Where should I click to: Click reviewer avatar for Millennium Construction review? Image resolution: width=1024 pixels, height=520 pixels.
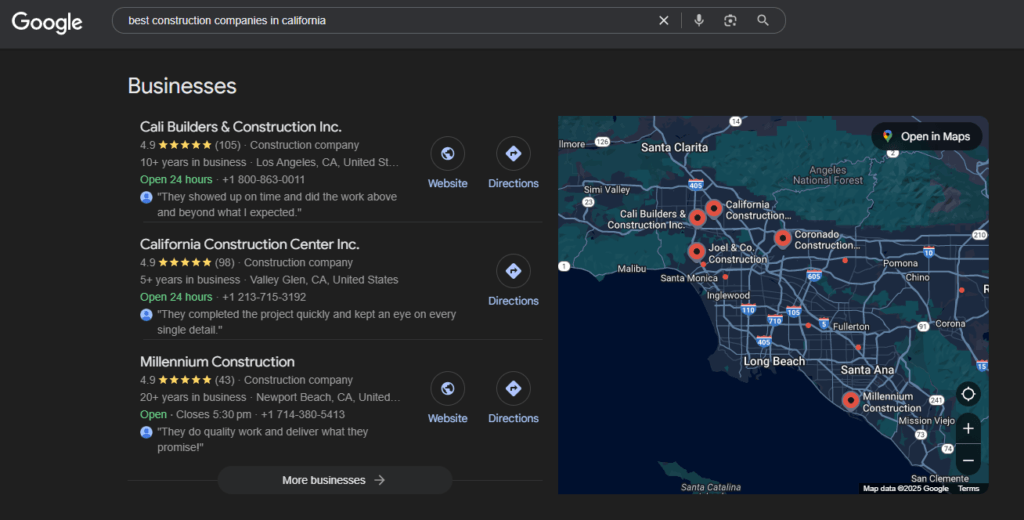146,432
